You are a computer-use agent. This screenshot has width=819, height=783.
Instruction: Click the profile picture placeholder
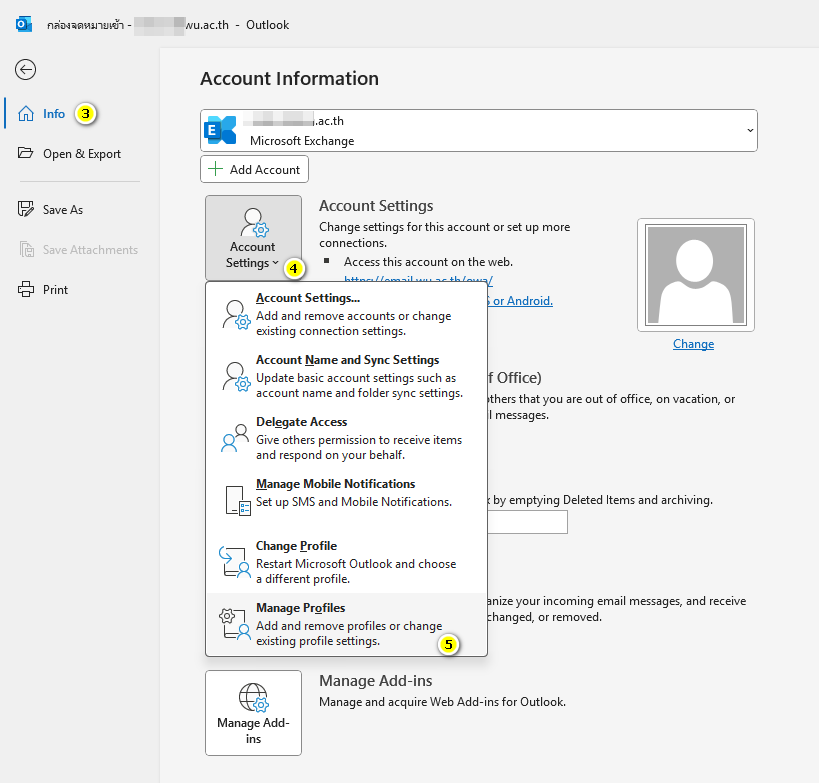(x=695, y=275)
